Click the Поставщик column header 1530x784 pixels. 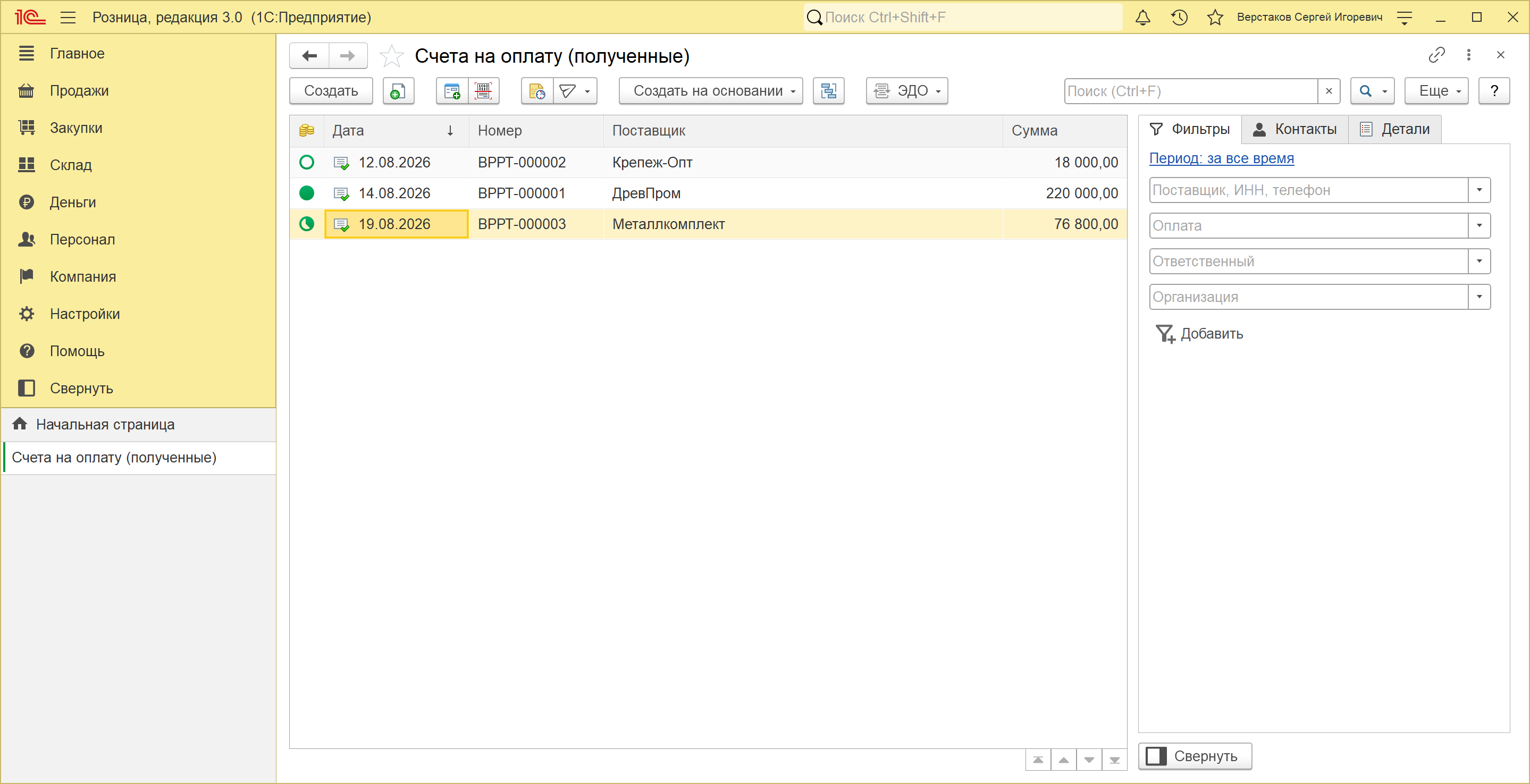[x=803, y=131]
